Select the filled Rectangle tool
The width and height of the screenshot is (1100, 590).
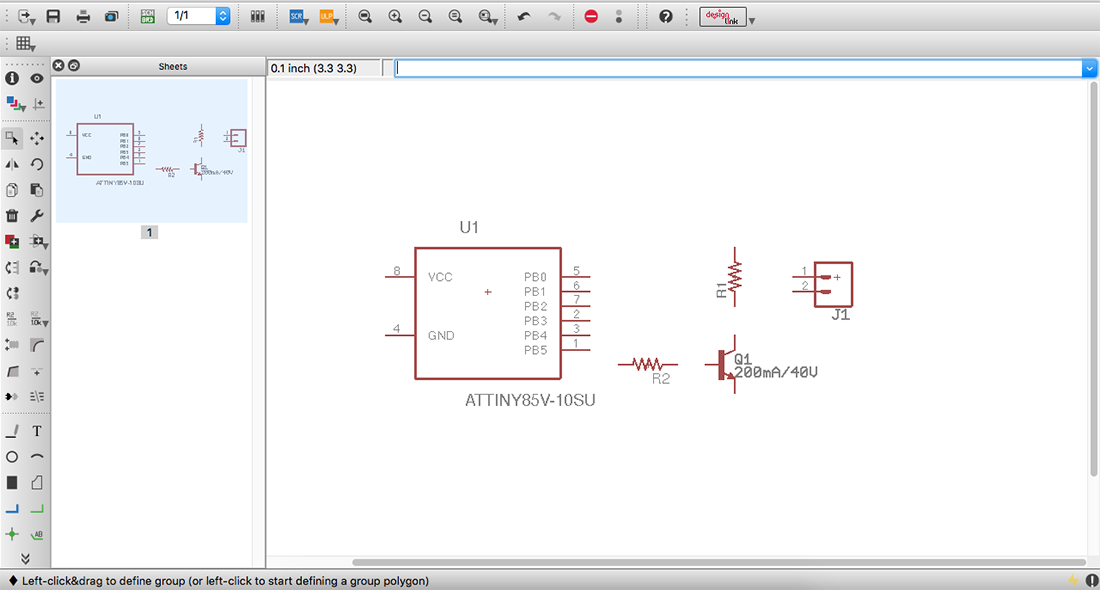click(12, 483)
